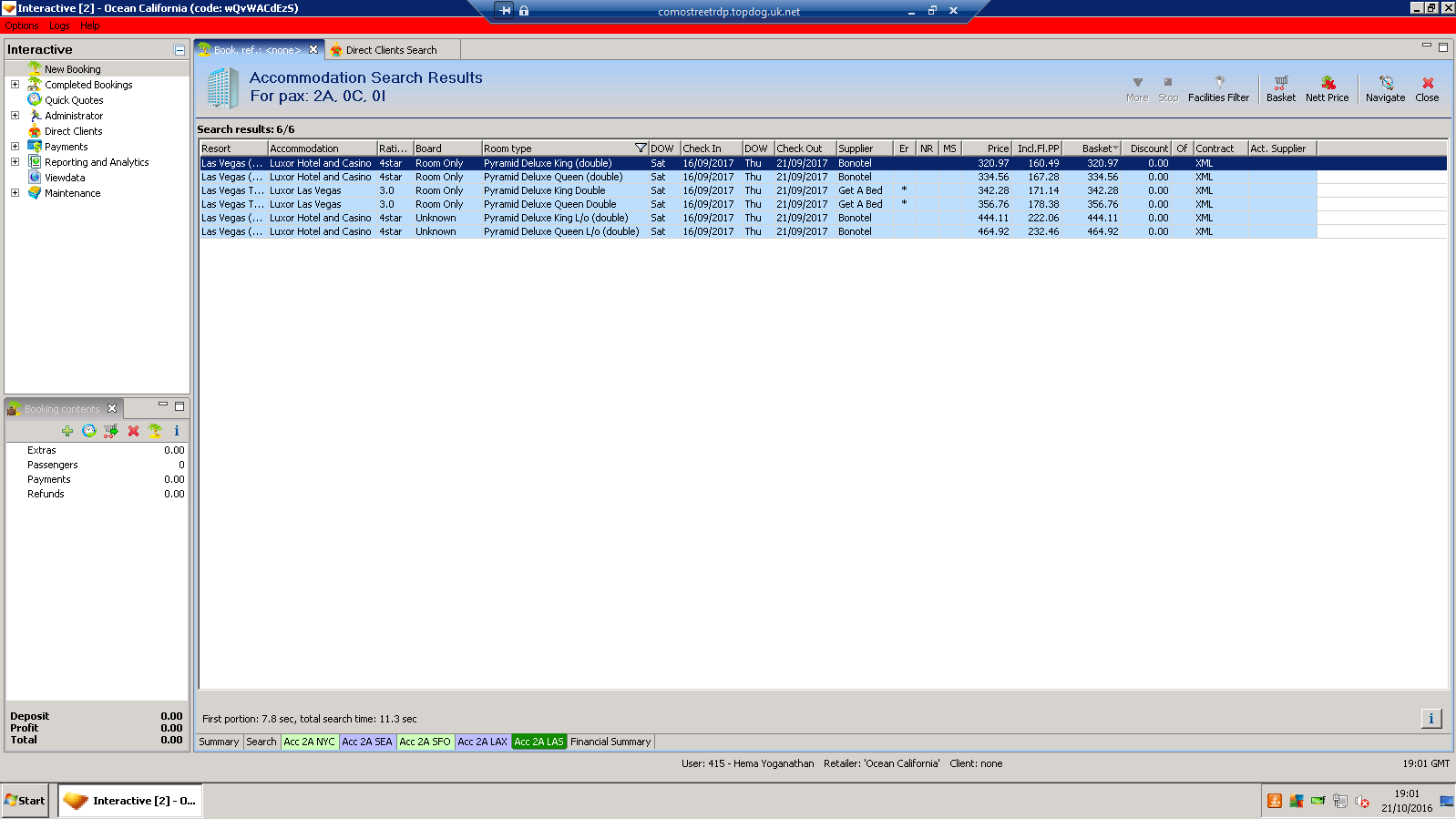This screenshot has height=819, width=1456.
Task: Maximize the search results editor area
Action: (1443, 47)
